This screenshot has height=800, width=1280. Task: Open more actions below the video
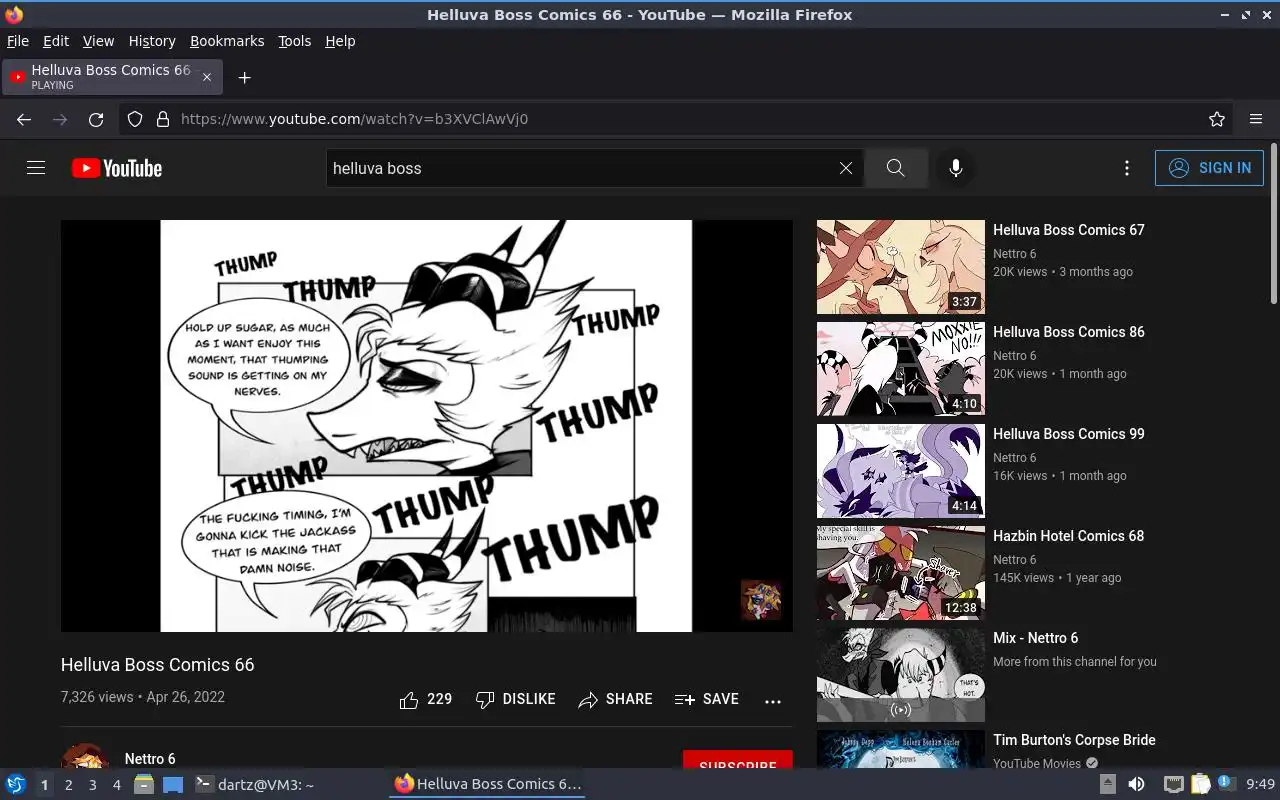click(x=773, y=701)
